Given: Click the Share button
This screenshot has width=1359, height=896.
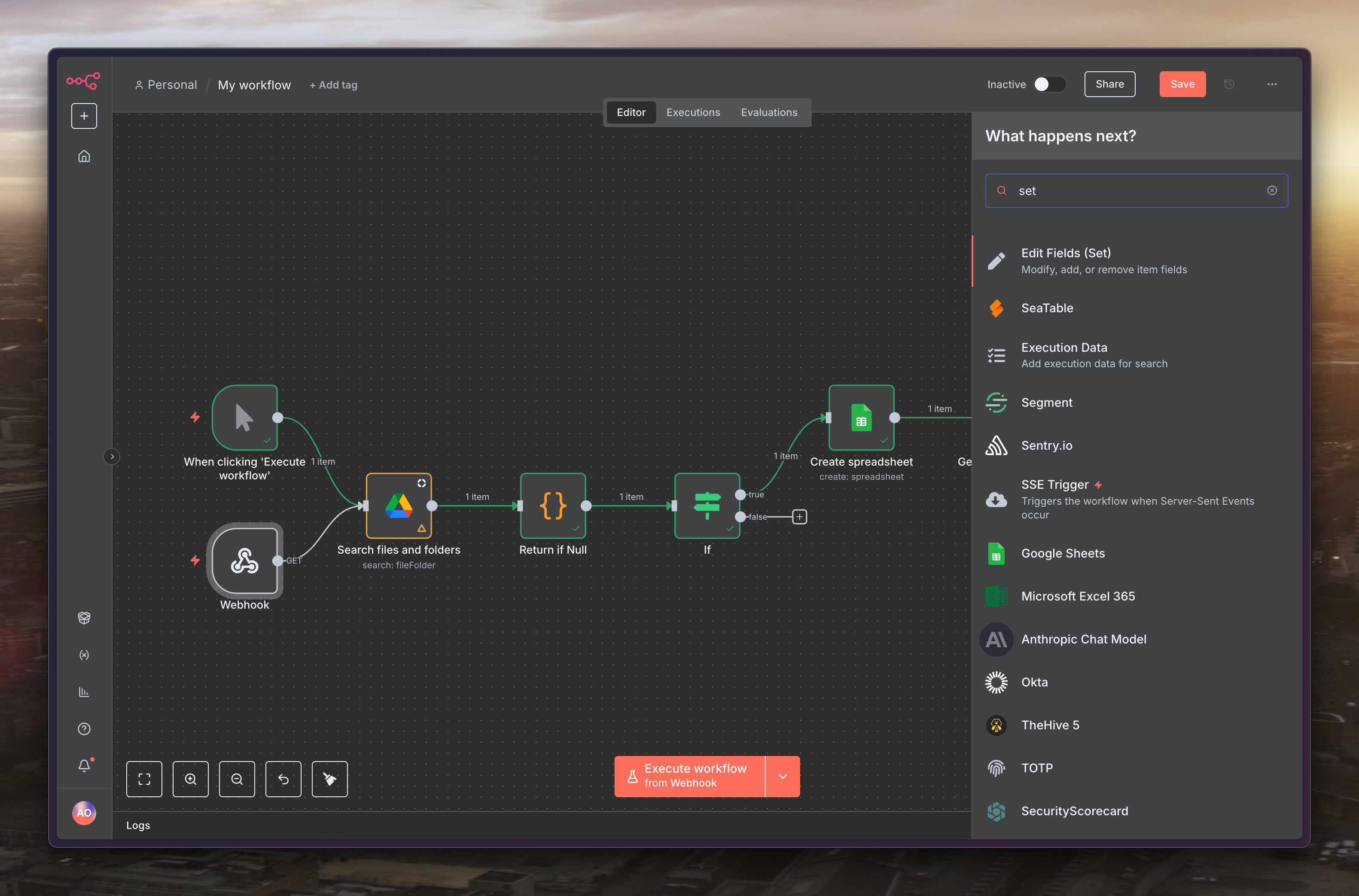Looking at the screenshot, I should (x=1109, y=84).
